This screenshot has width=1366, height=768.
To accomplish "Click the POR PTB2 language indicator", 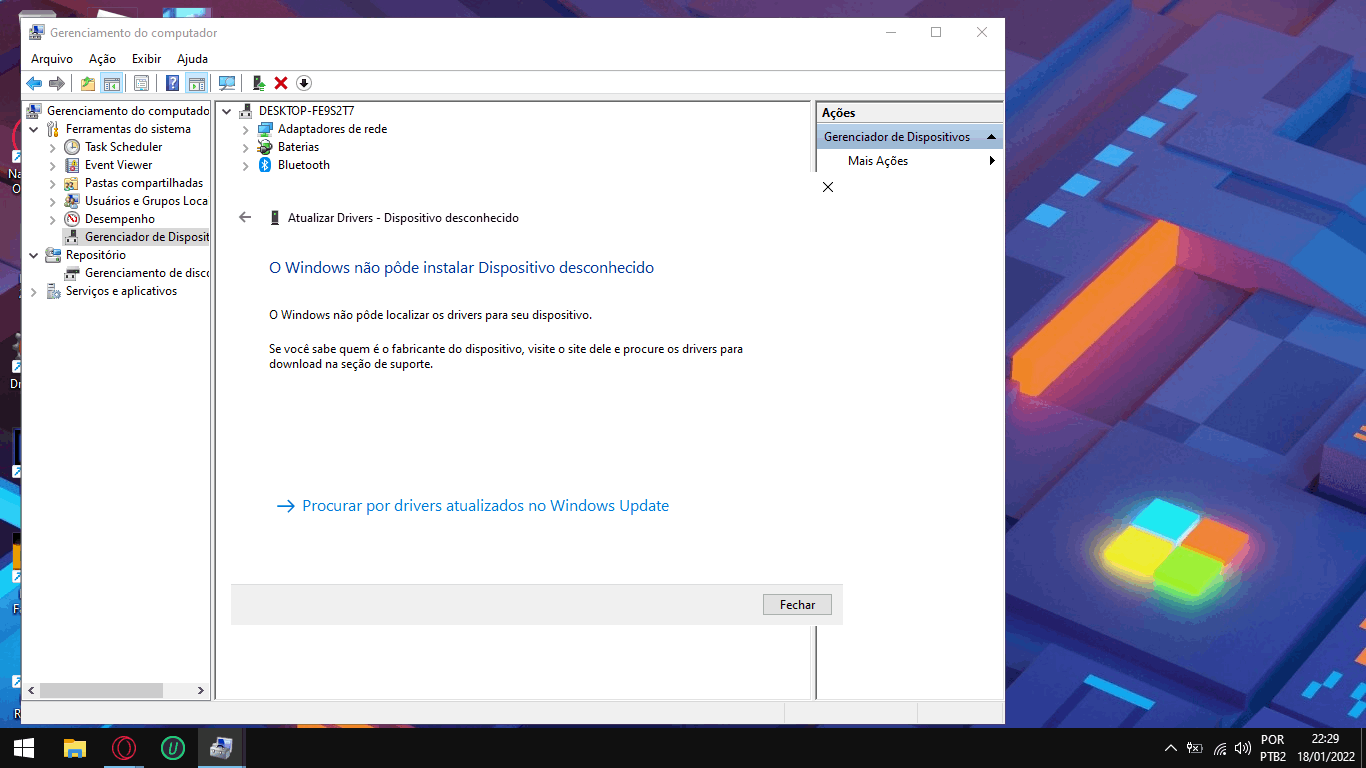I will click(1273, 748).
